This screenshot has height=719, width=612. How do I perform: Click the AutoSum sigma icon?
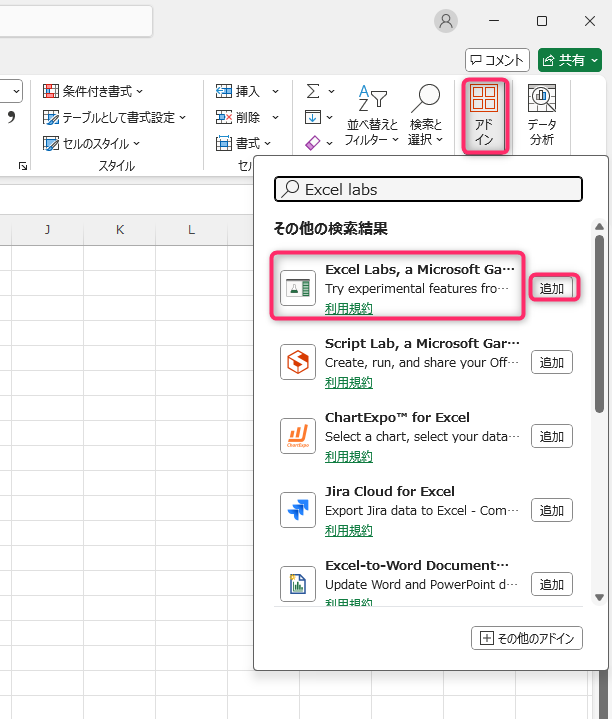point(314,91)
